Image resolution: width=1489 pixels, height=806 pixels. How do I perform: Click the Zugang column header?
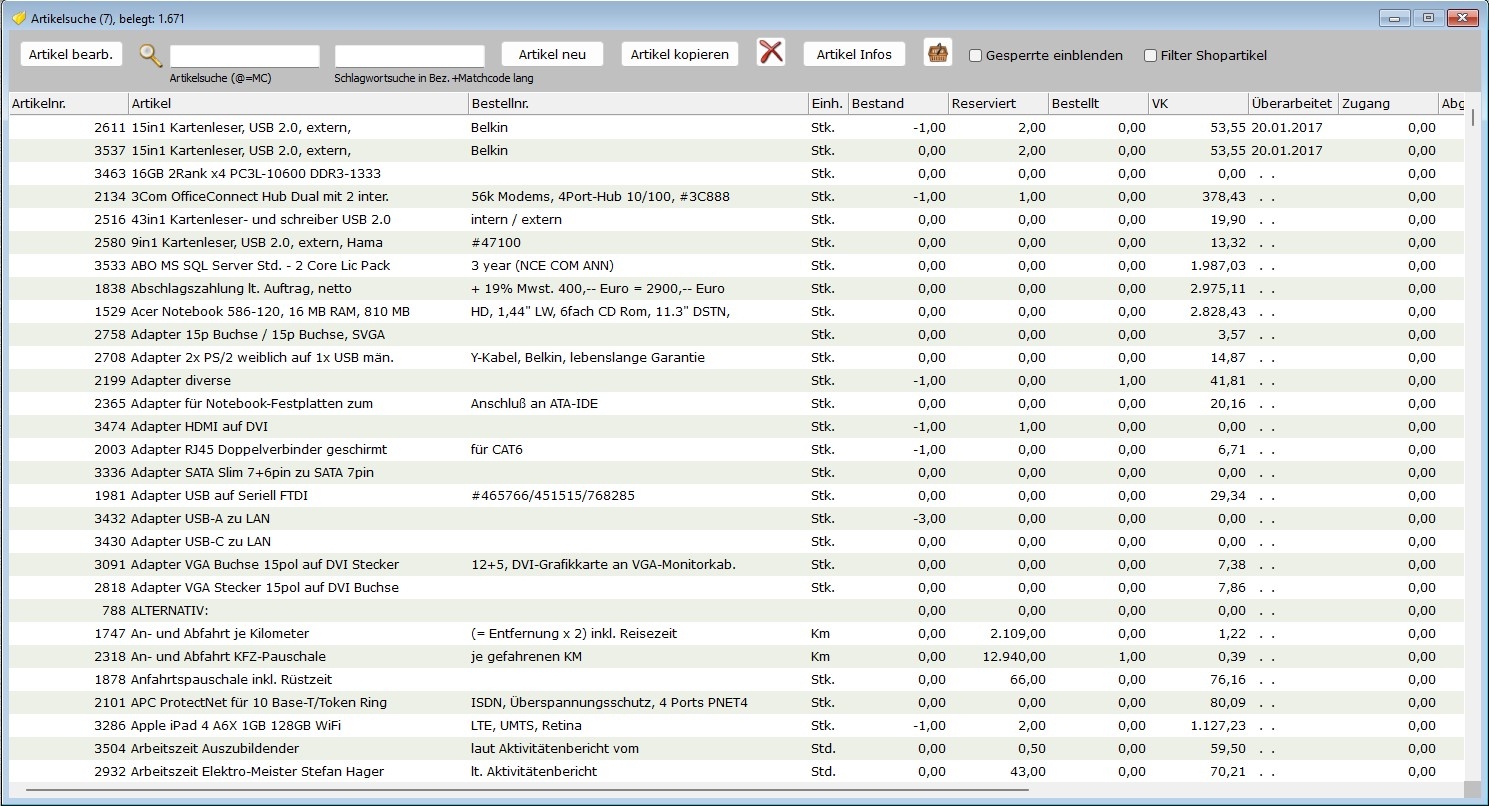[x=1388, y=104]
